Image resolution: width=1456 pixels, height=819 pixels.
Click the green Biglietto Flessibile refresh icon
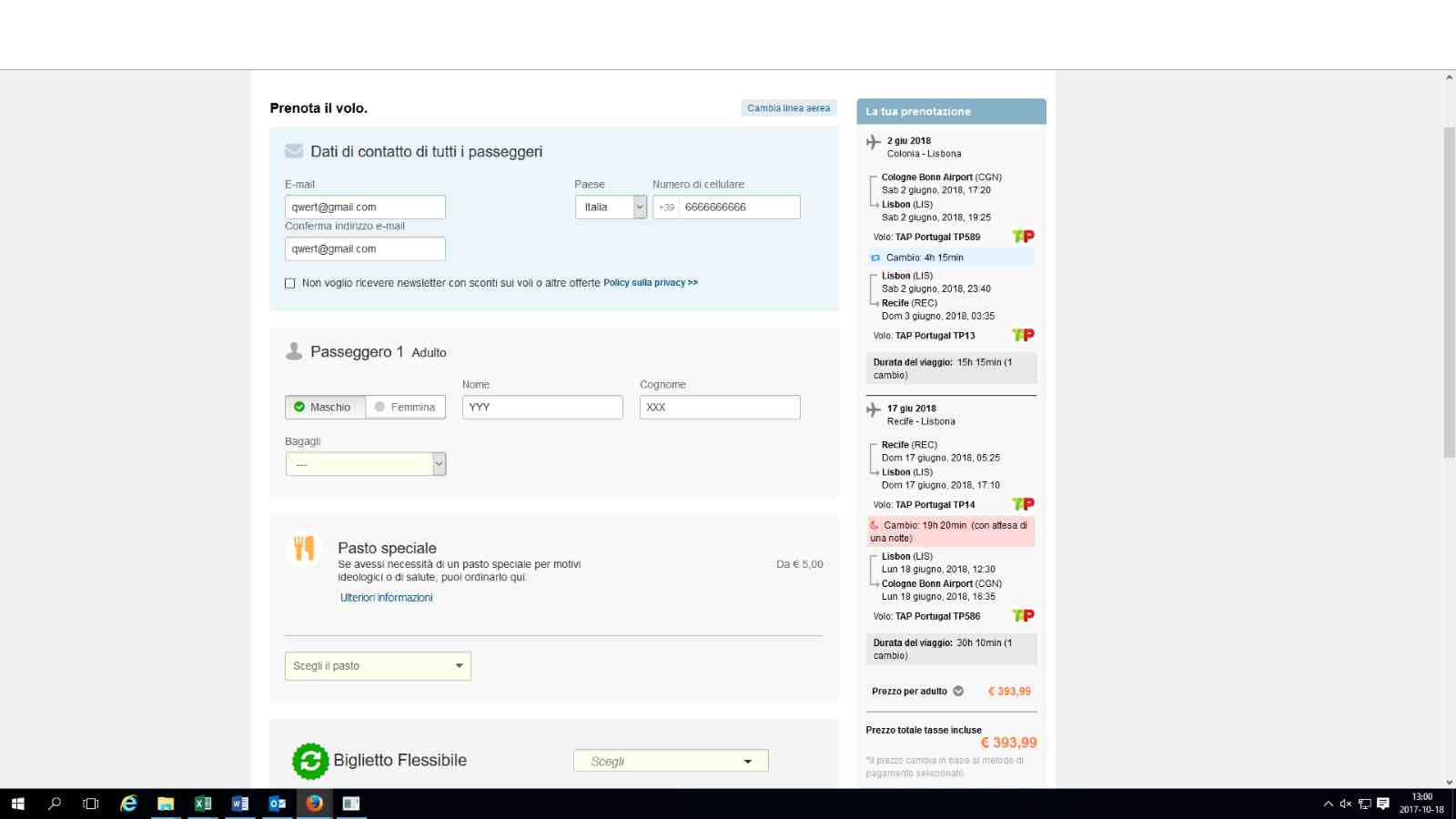pos(310,761)
